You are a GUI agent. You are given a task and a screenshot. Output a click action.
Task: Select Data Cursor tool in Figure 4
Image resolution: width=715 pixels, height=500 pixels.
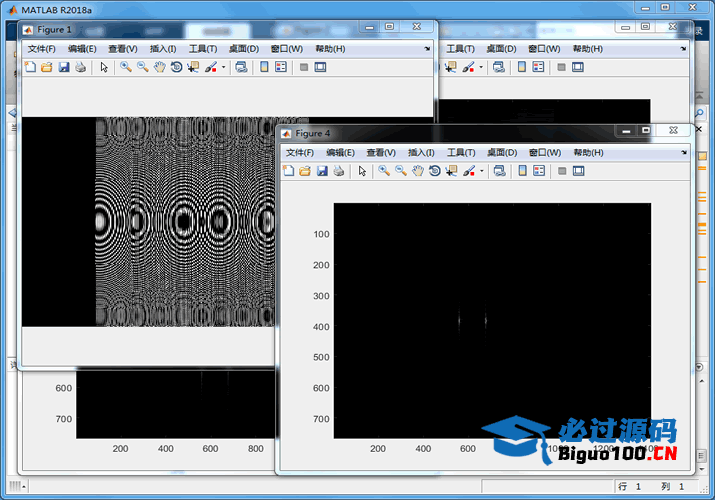pyautogui.click(x=451, y=171)
